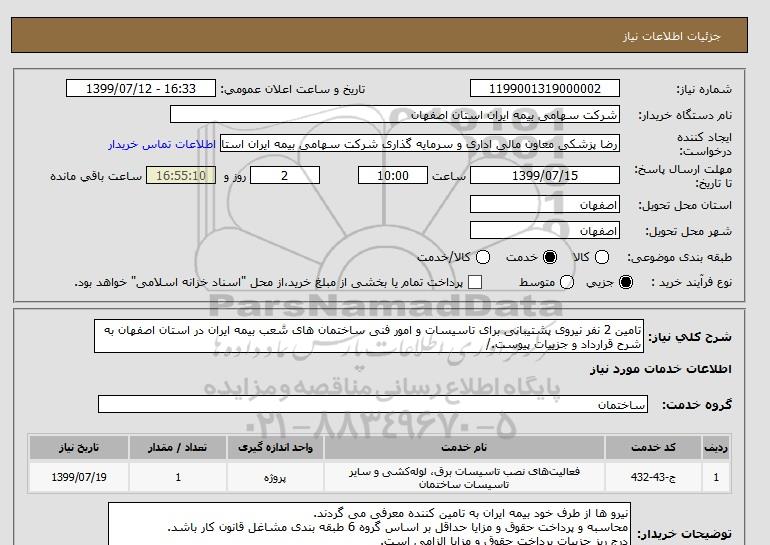
Task: Click the remaining days field showing 2
Action: click(x=285, y=175)
